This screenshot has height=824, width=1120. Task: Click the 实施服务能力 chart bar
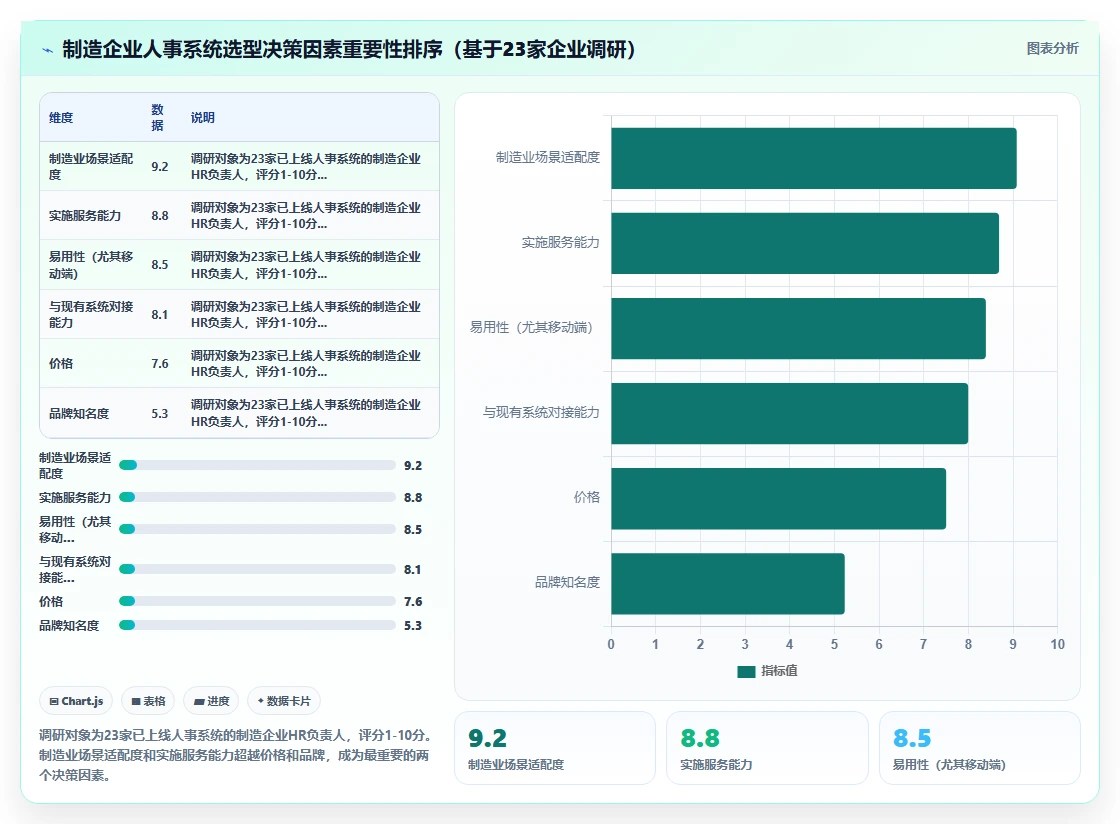click(805, 243)
